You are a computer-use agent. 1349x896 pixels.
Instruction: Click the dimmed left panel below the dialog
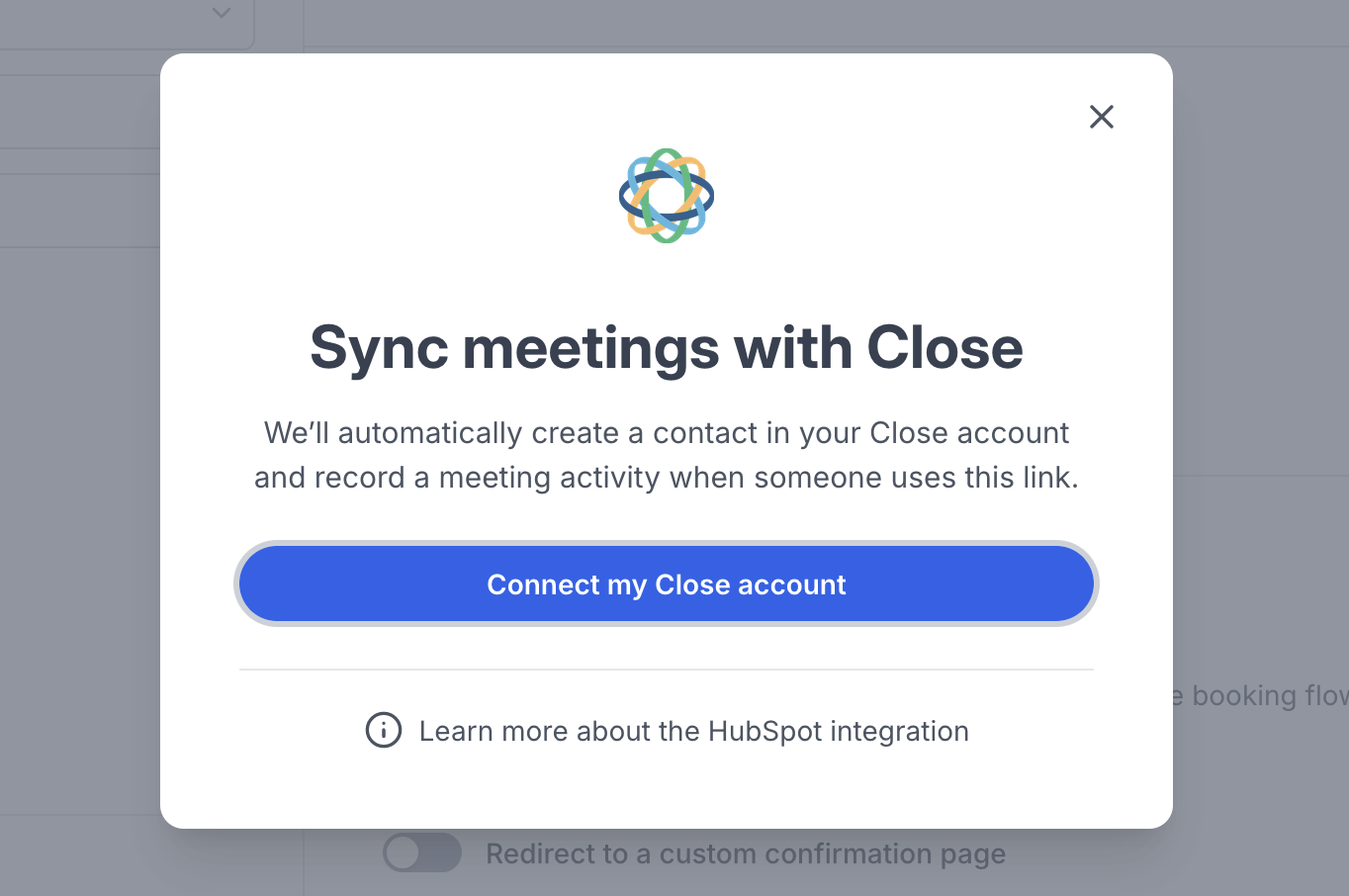[80, 855]
